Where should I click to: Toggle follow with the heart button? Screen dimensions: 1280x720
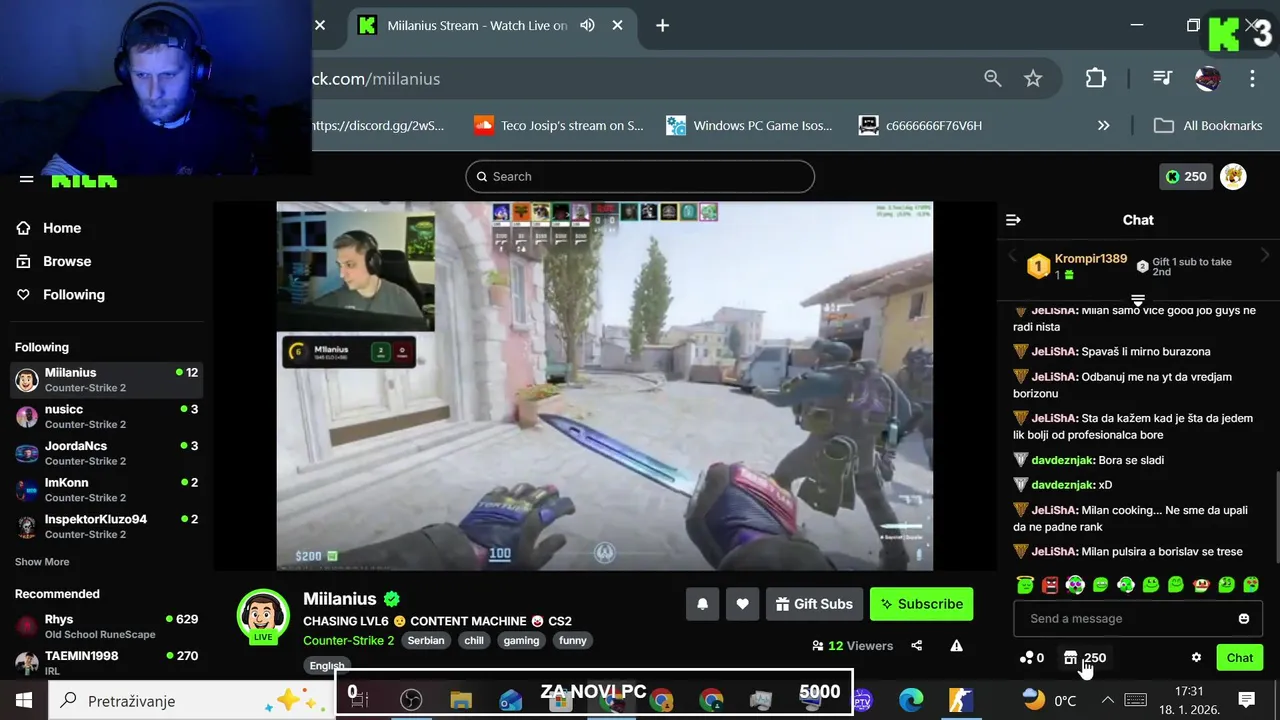click(x=742, y=604)
